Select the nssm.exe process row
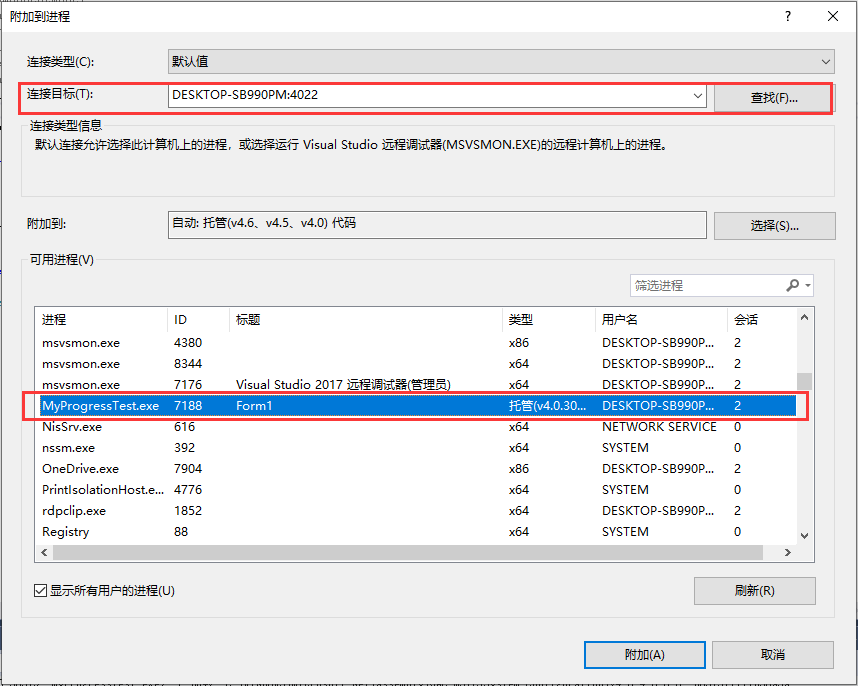This screenshot has width=858, height=686. tap(418, 447)
